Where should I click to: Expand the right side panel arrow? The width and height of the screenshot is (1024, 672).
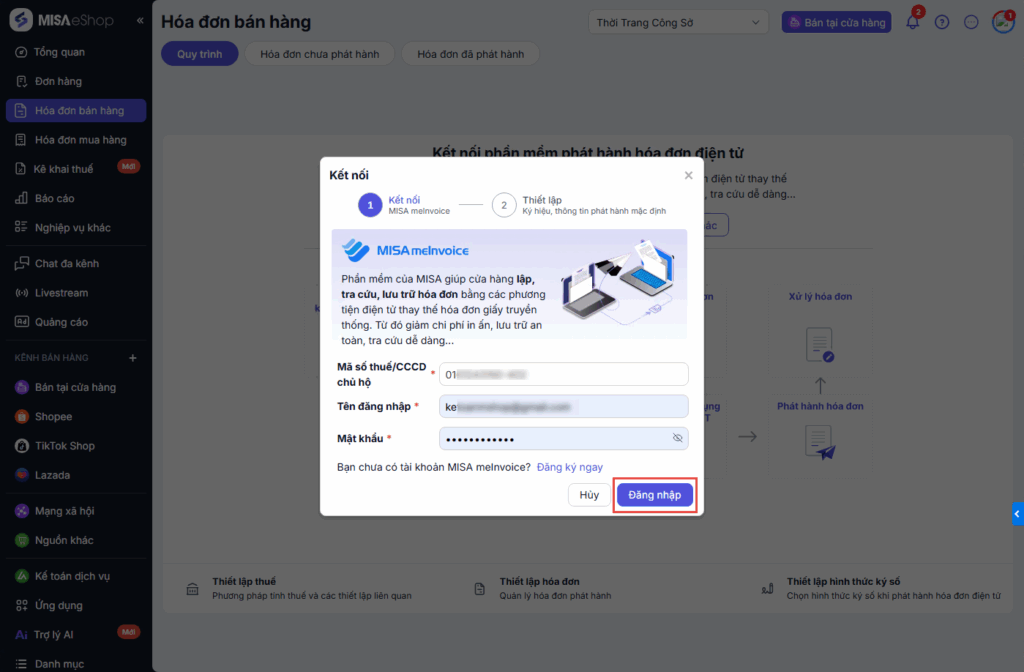pyautogui.click(x=1017, y=514)
